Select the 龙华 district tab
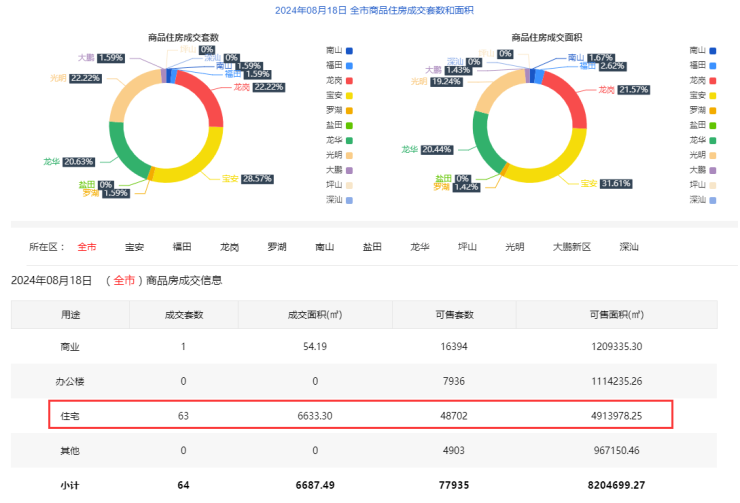Screen dimensions: 740x503 419,246
